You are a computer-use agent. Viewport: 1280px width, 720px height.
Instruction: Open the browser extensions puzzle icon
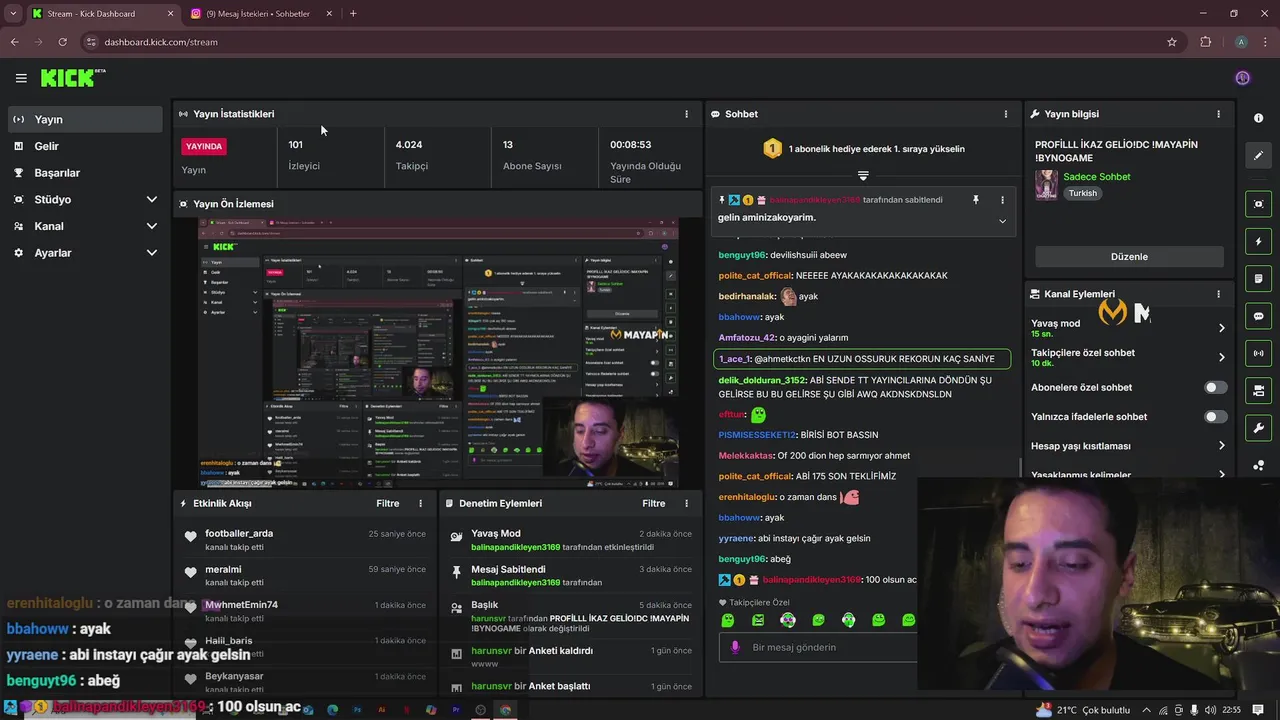(x=1205, y=42)
